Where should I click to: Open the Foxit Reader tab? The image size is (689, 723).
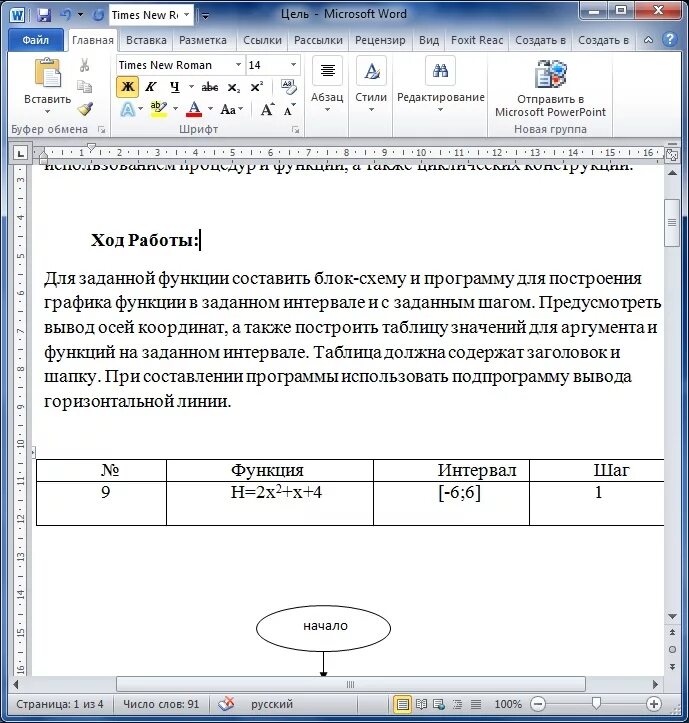point(477,41)
